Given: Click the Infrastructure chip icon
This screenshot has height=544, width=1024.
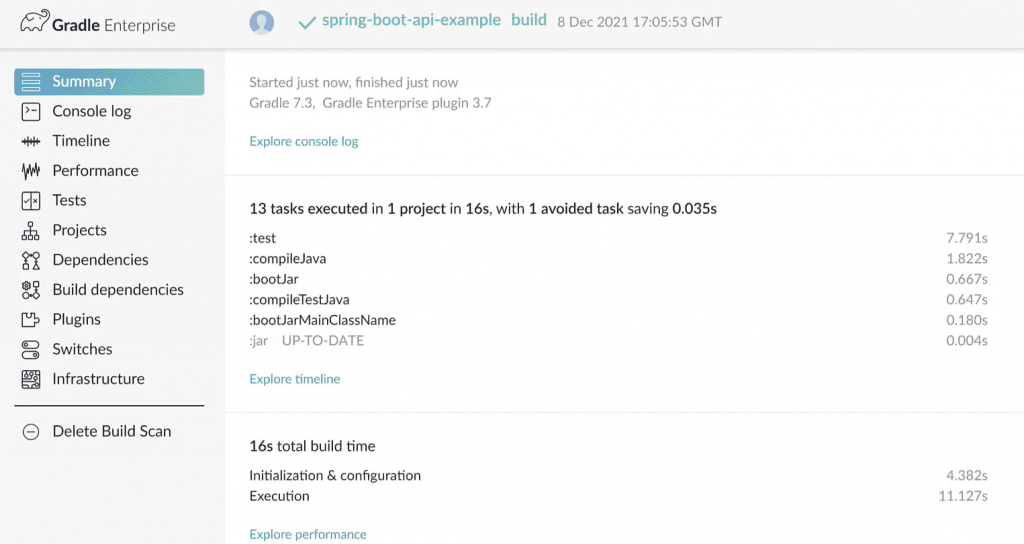Looking at the screenshot, I should (x=31, y=379).
